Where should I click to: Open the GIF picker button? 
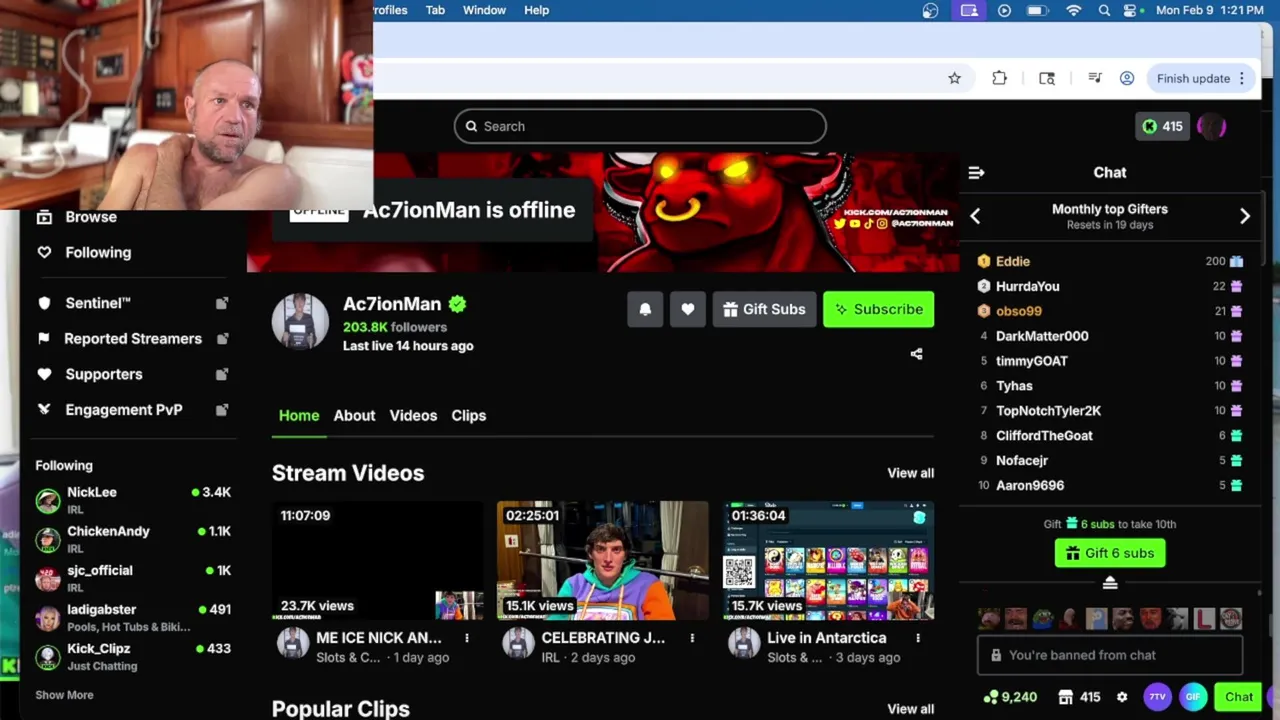[1192, 697]
